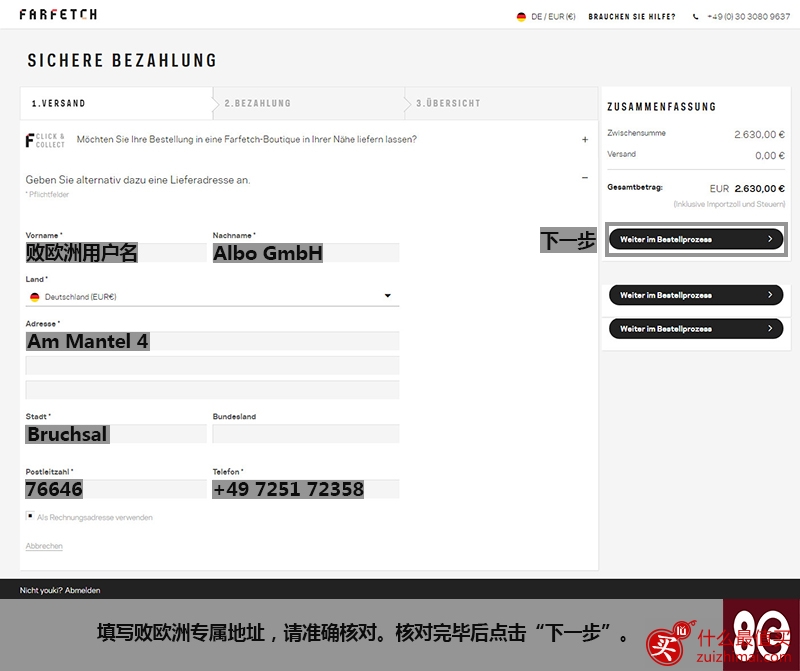Focus the Stadt input field

point(116,434)
